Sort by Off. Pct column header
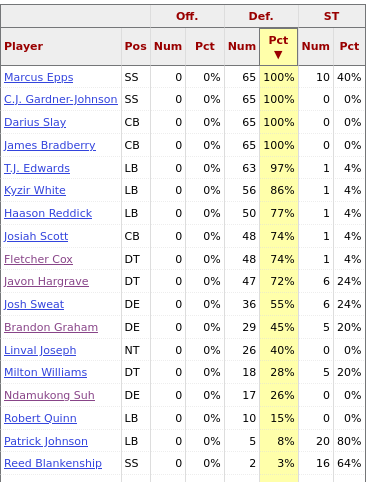 pyautogui.click(x=205, y=46)
